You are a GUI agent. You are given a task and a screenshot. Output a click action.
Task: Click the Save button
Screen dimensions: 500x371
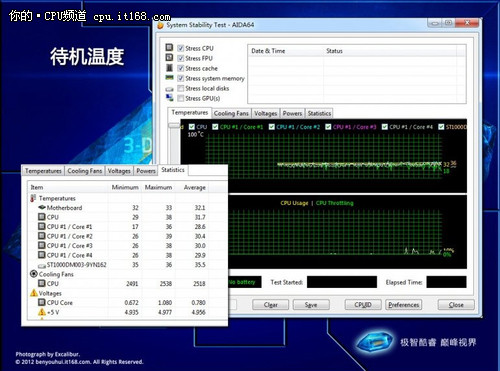click(x=311, y=305)
